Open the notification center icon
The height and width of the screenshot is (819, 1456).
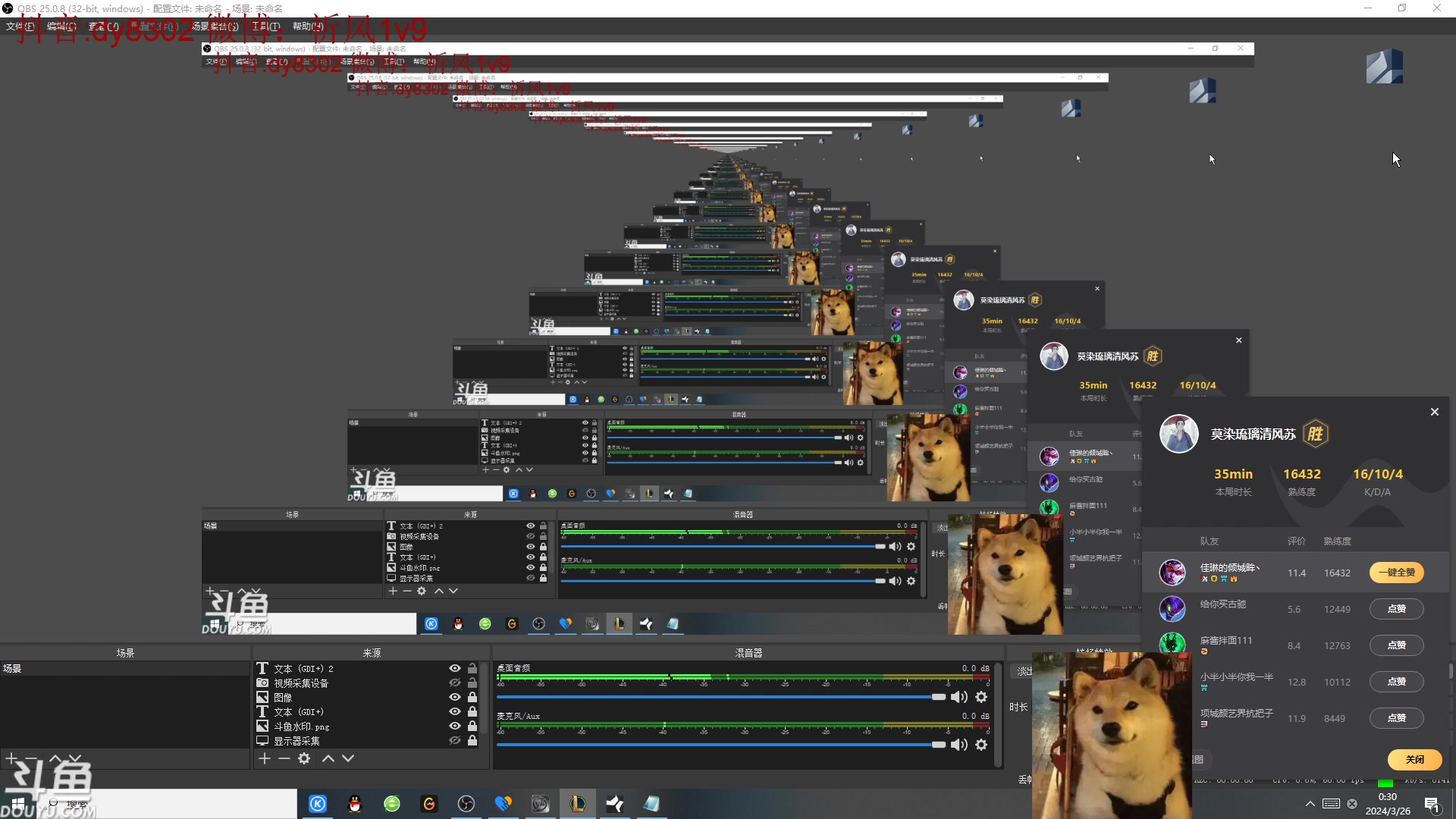(x=1432, y=805)
